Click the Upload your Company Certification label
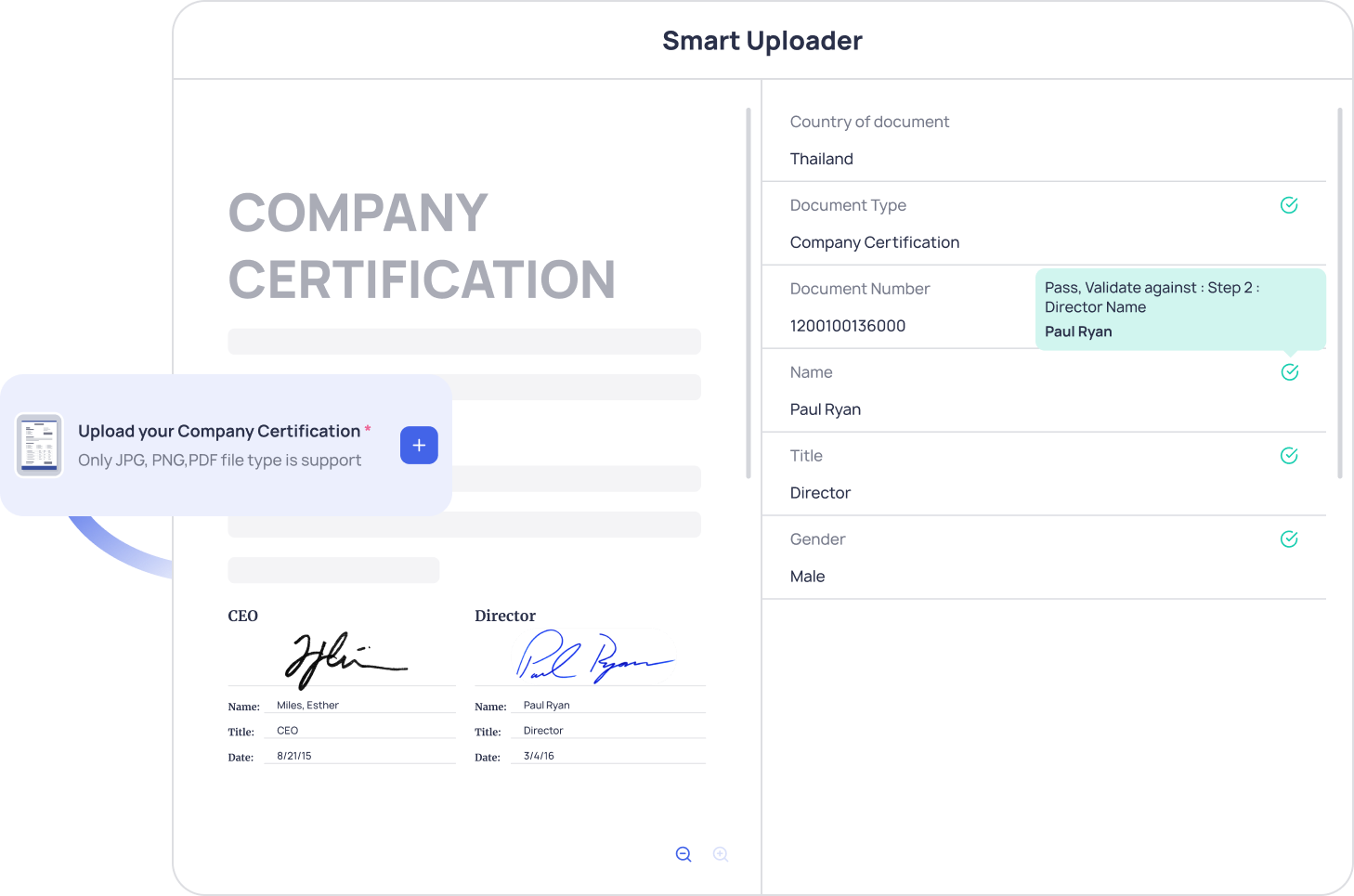 pyautogui.click(x=219, y=431)
